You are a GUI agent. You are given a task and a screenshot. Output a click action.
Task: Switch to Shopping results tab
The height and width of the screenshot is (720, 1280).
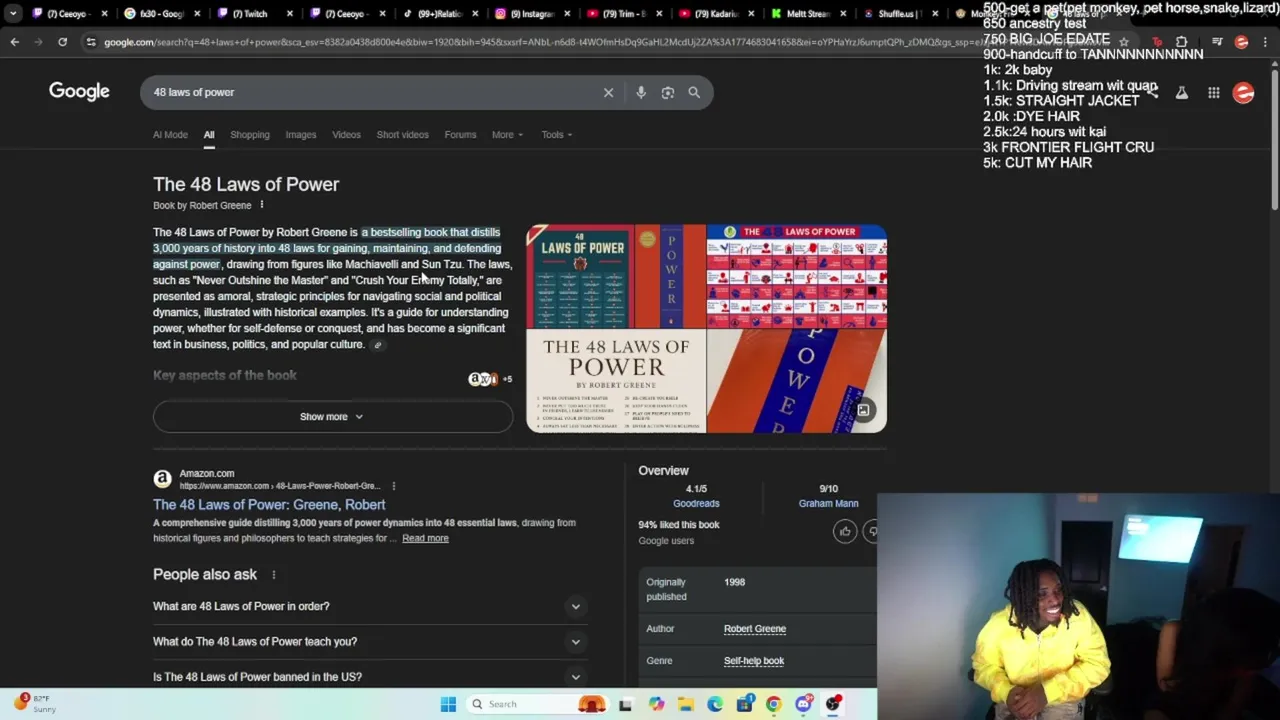click(250, 135)
